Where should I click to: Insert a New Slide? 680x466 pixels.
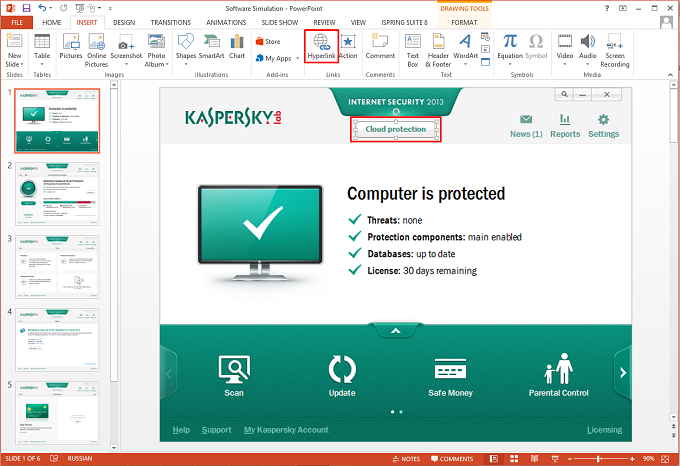point(14,51)
